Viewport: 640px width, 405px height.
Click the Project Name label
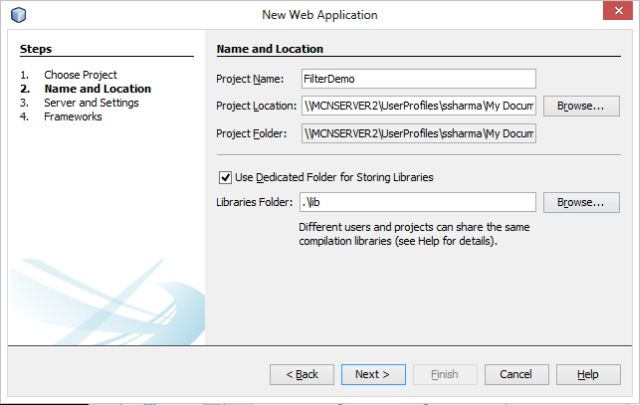coord(251,79)
